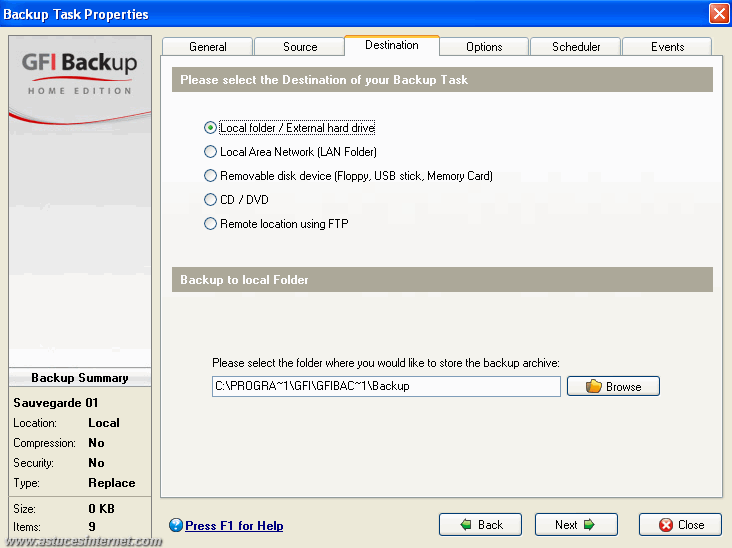This screenshot has height=548, width=732.
Task: Go to the Options tab
Action: pos(484,47)
